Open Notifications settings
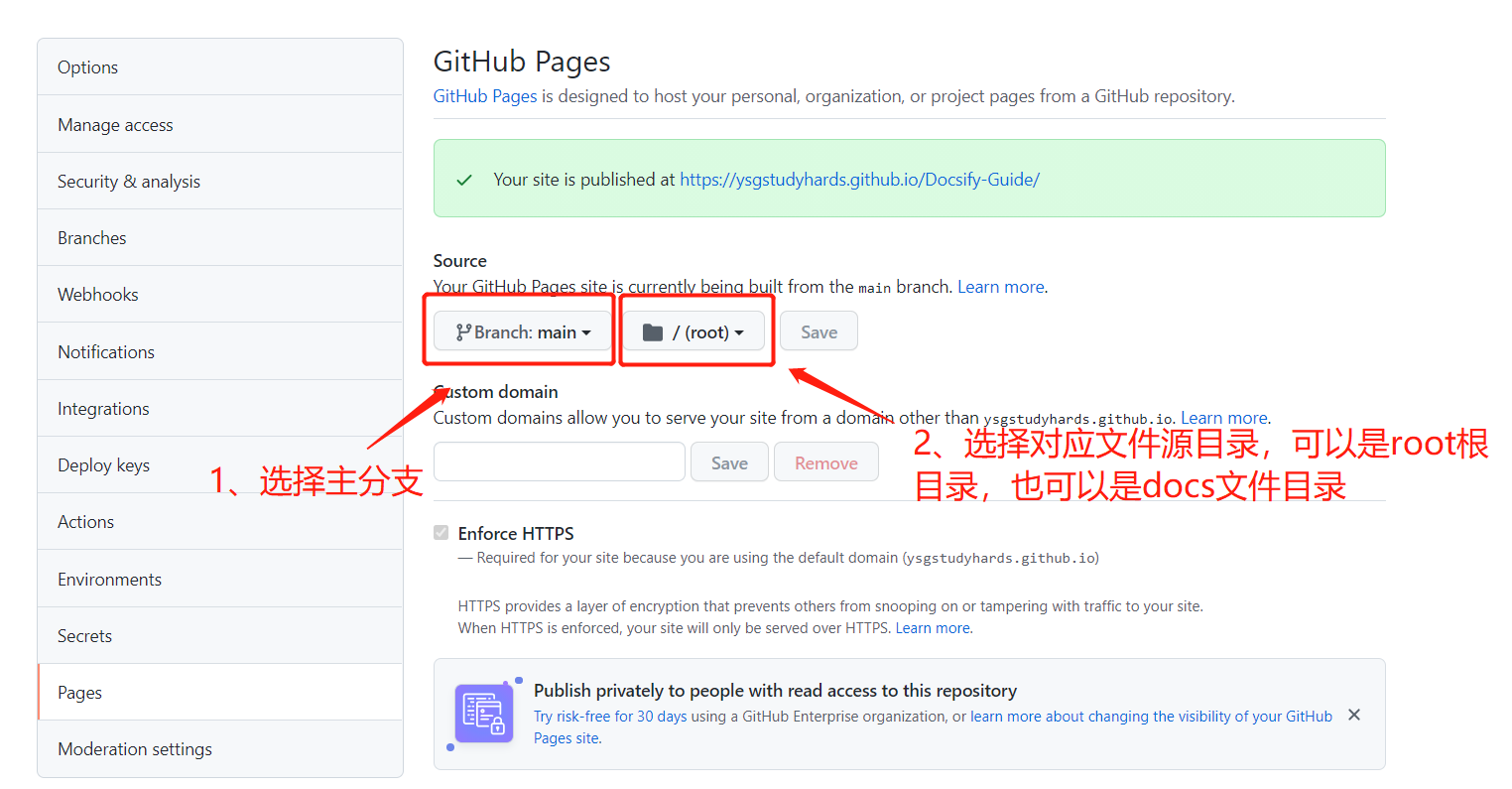This screenshot has width=1512, height=789. click(220, 351)
